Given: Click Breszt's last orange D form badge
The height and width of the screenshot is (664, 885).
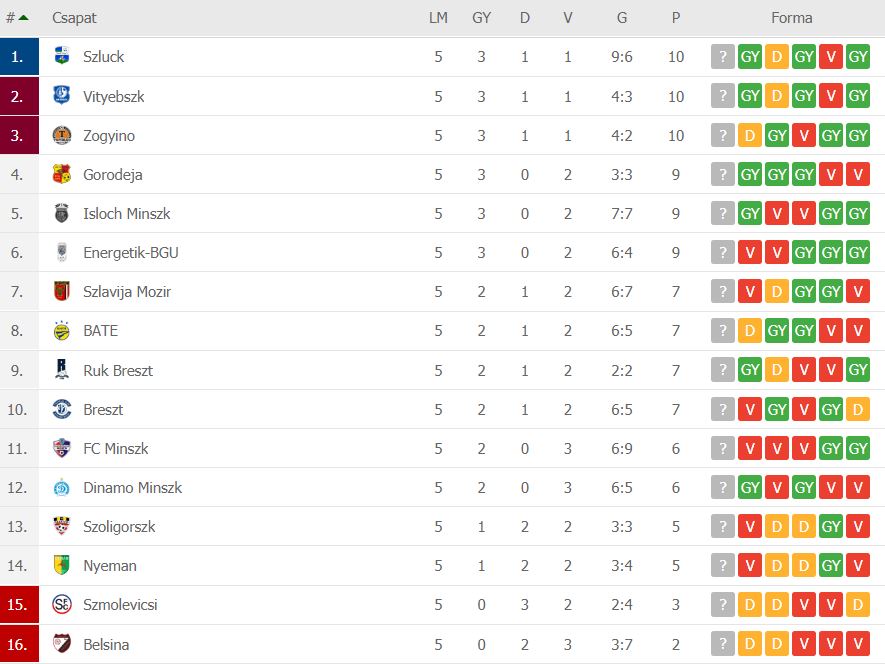Looking at the screenshot, I should [x=858, y=409].
